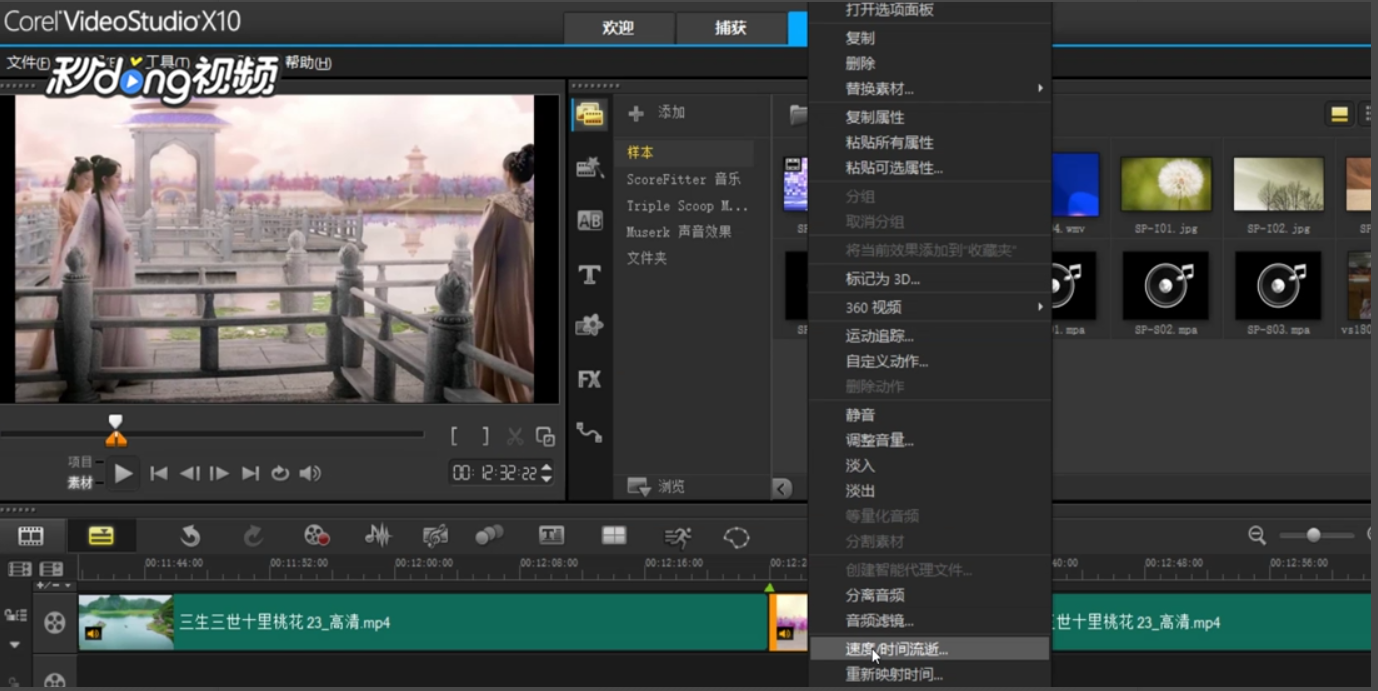Toggle preview system volume
The height and width of the screenshot is (691, 1378).
310,474
